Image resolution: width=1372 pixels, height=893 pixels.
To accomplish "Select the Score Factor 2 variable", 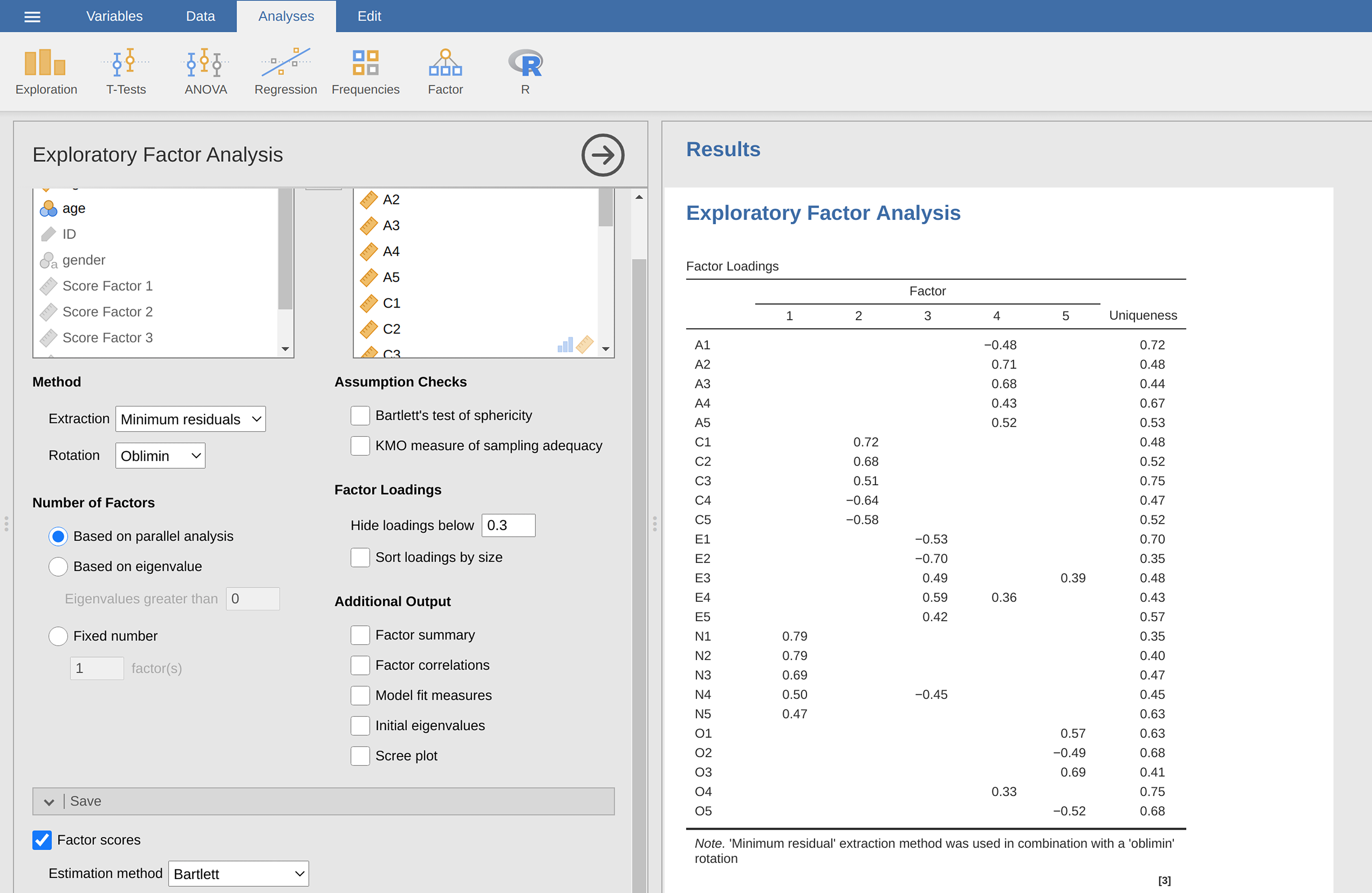I will click(156, 312).
